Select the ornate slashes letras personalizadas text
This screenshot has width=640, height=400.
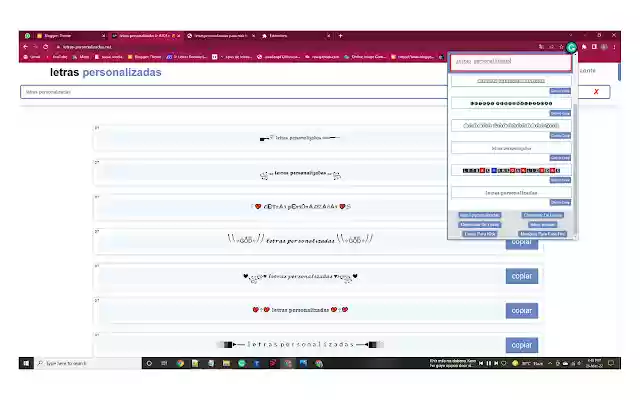(300, 240)
